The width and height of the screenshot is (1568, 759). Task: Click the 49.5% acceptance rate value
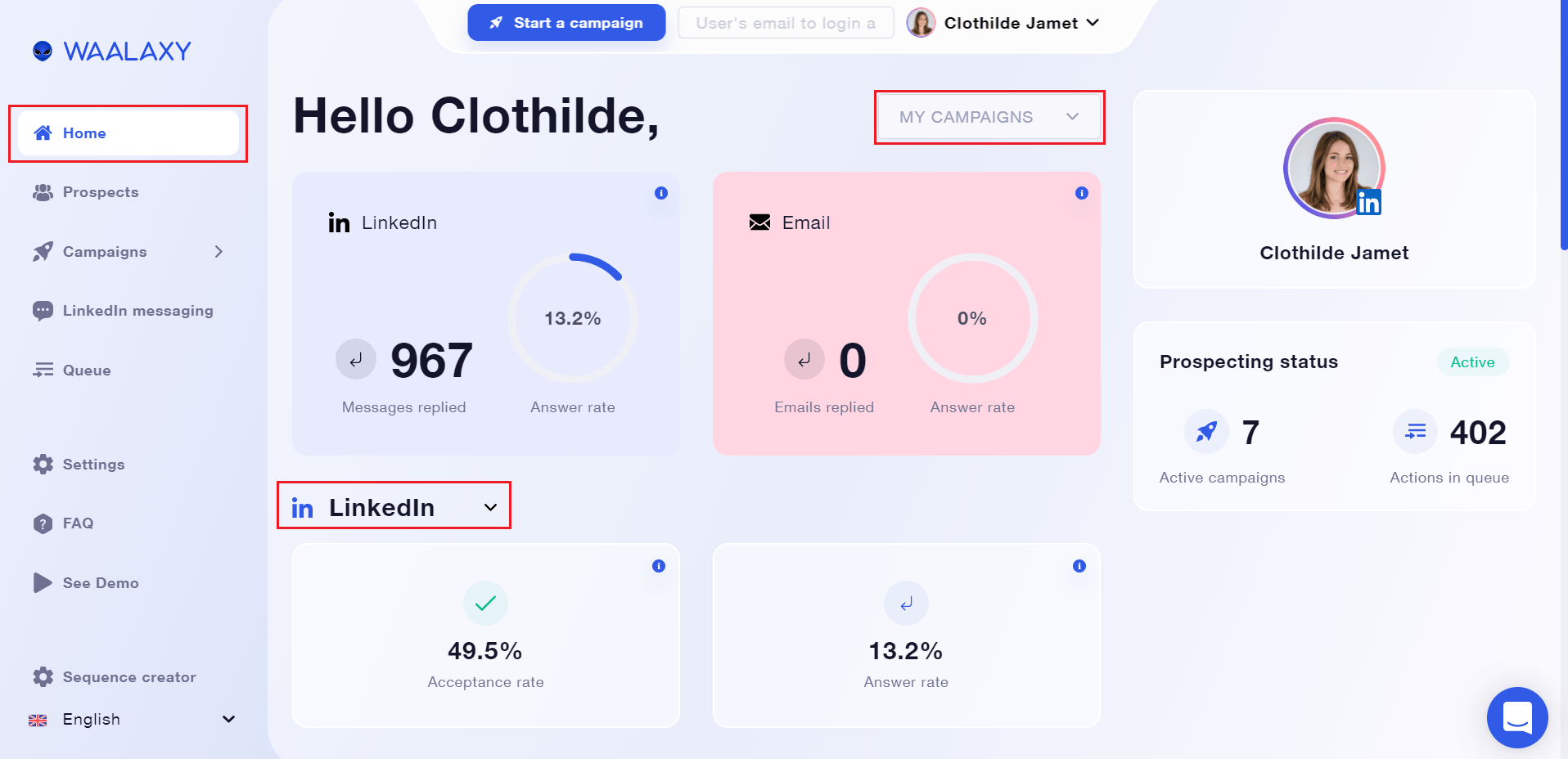[485, 651]
